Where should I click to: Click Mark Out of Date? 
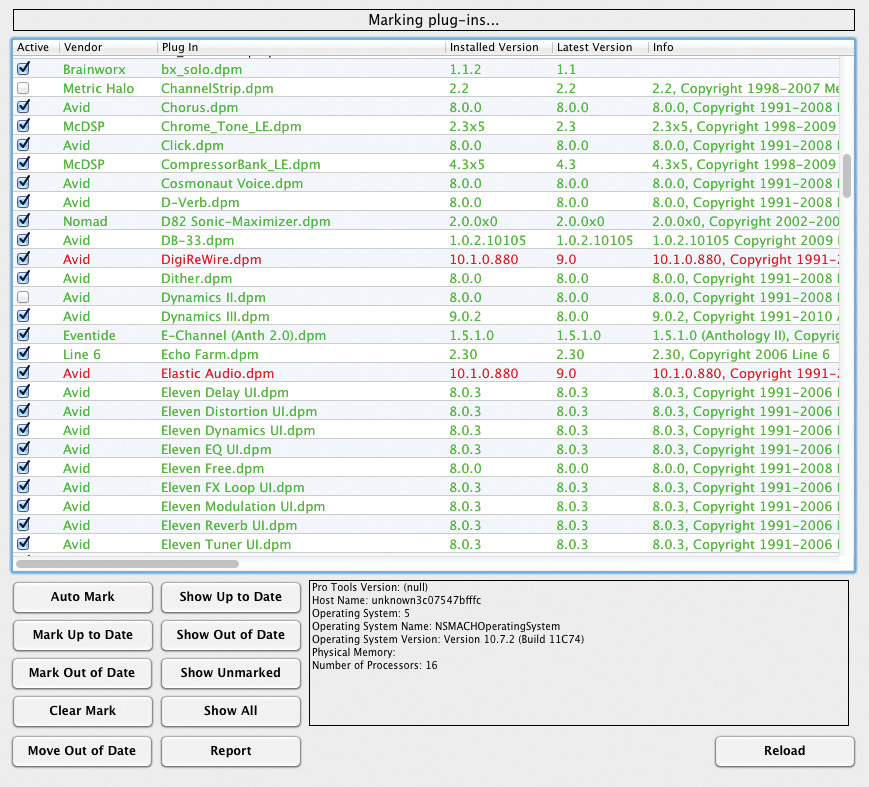tap(83, 673)
